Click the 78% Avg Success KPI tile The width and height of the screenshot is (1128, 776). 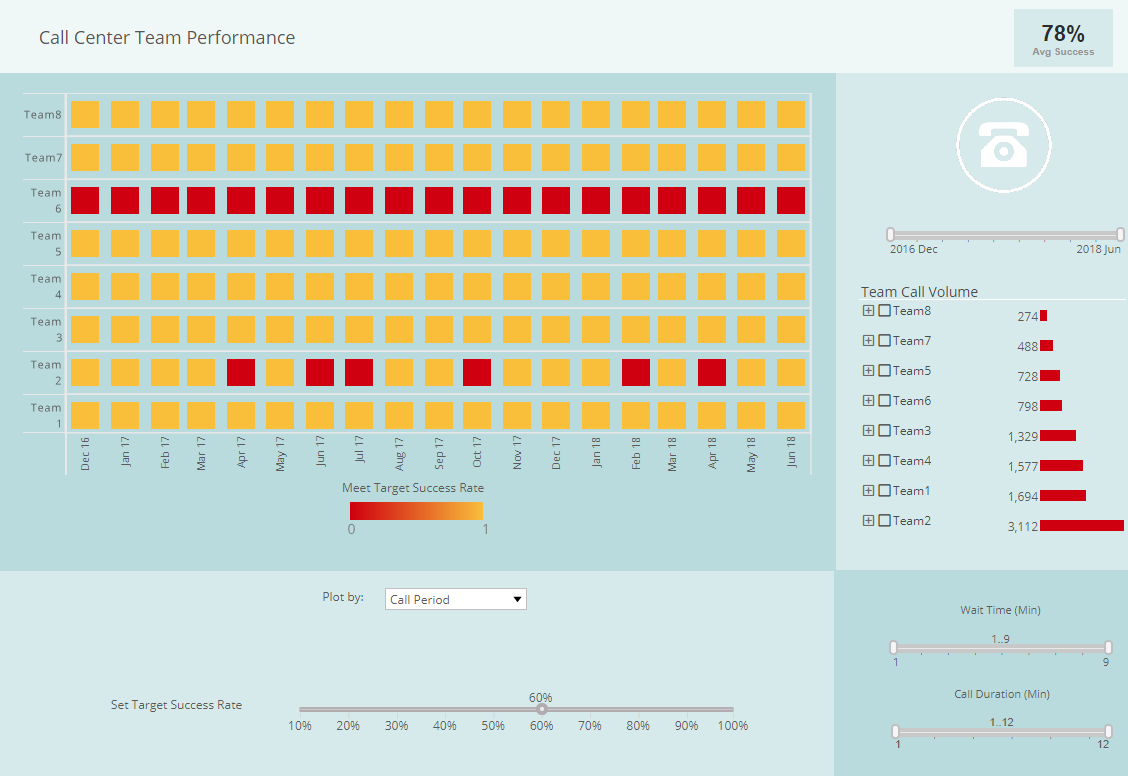coord(1063,38)
